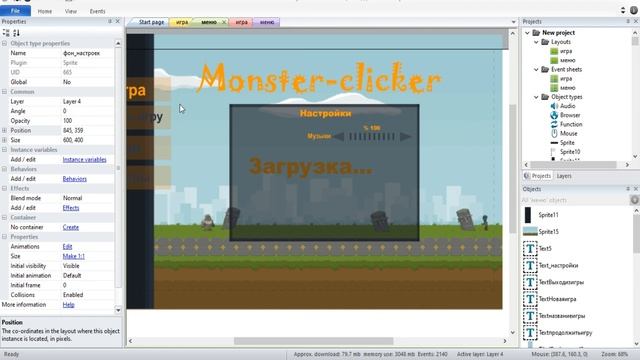Open the tab list dropdown arrow
This screenshot has height=360, width=640.
click(x=513, y=22)
